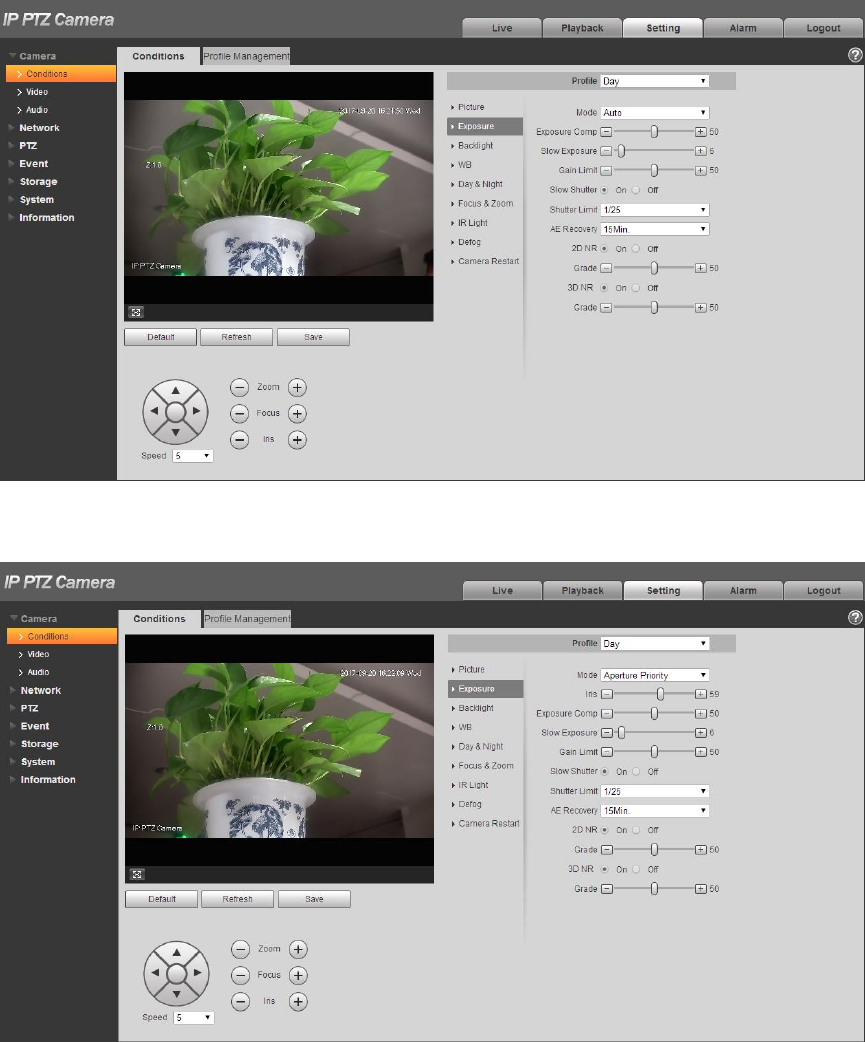The height and width of the screenshot is (1042, 865).
Task: Click Iris minus button beside PTZ pad, lower screenshot
Action: pyautogui.click(x=240, y=1001)
